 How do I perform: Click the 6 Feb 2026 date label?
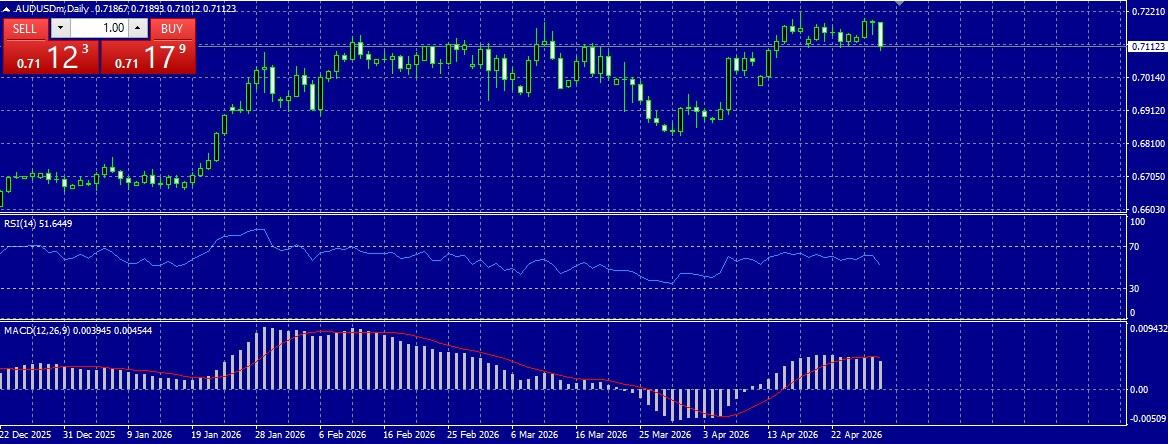point(343,434)
